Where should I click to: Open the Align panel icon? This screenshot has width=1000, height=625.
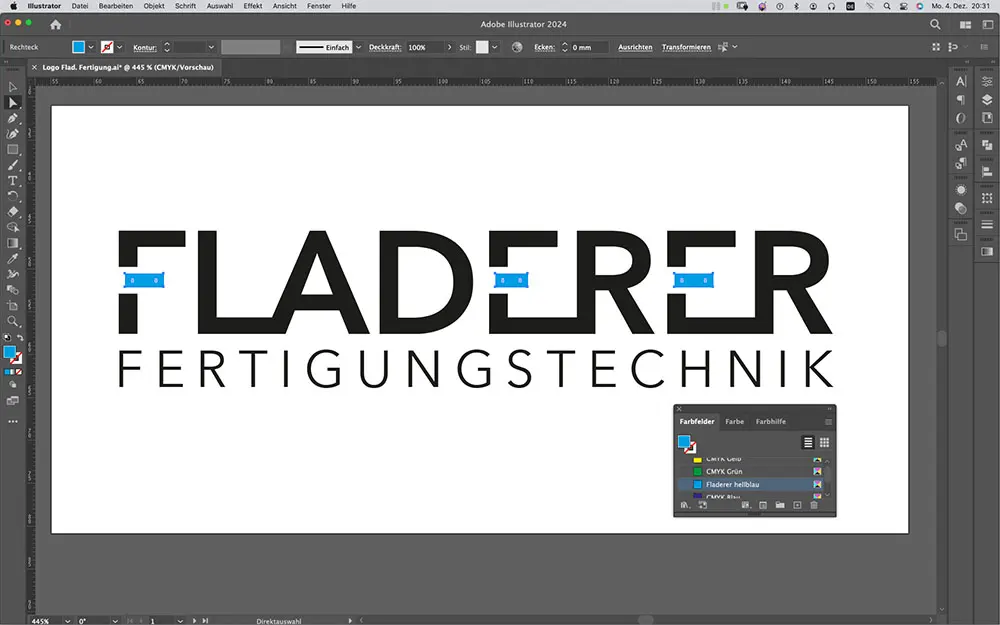coord(987,172)
